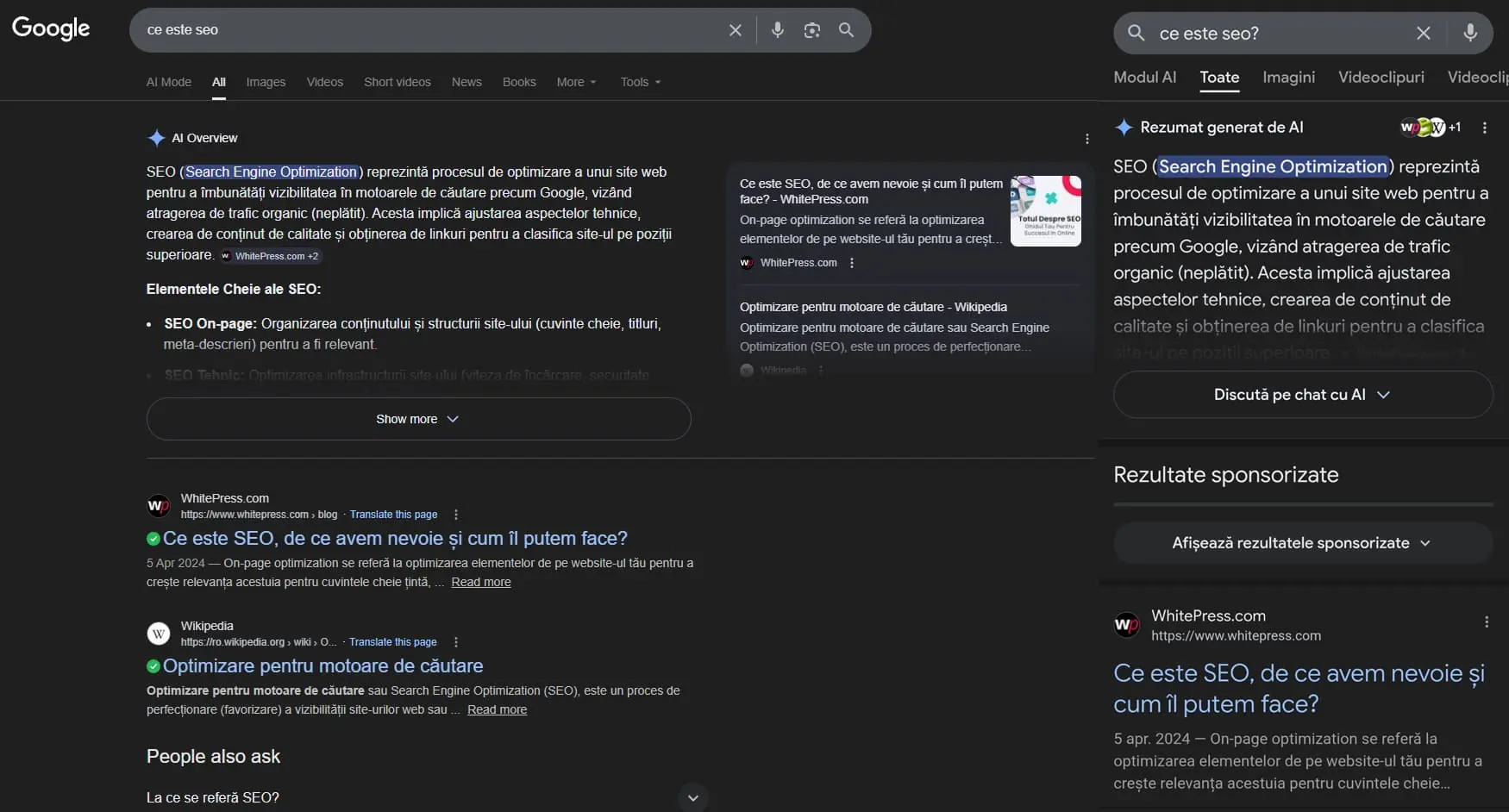Screen dimensions: 1509x812
Task: Click the Wikipedia favicon in results
Action: [158, 634]
